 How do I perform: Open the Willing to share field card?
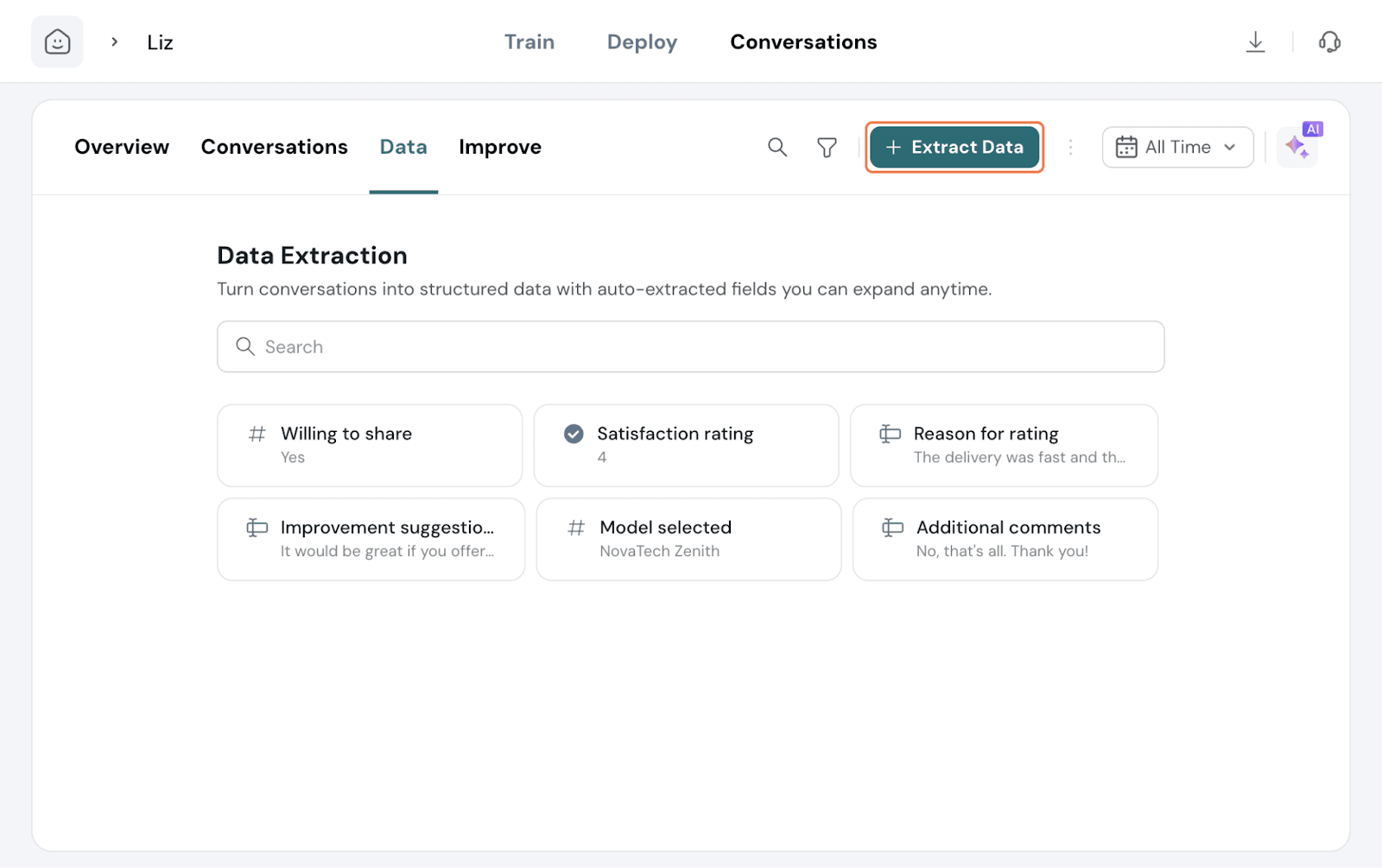tap(370, 445)
